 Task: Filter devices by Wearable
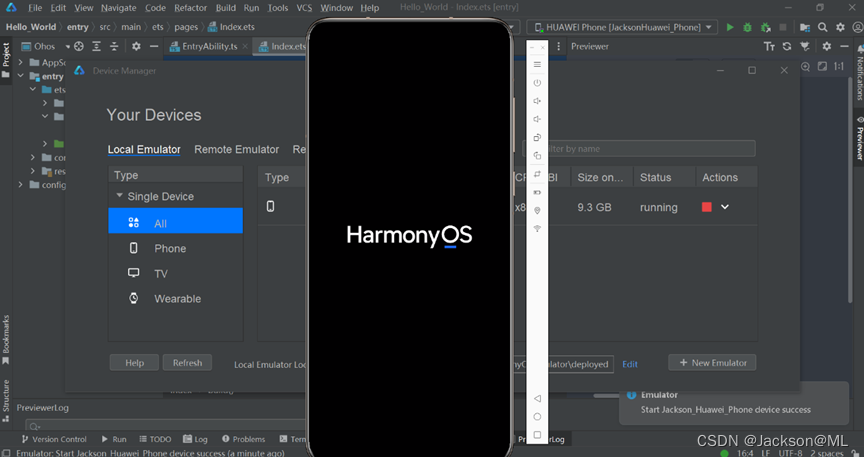[x=175, y=299]
